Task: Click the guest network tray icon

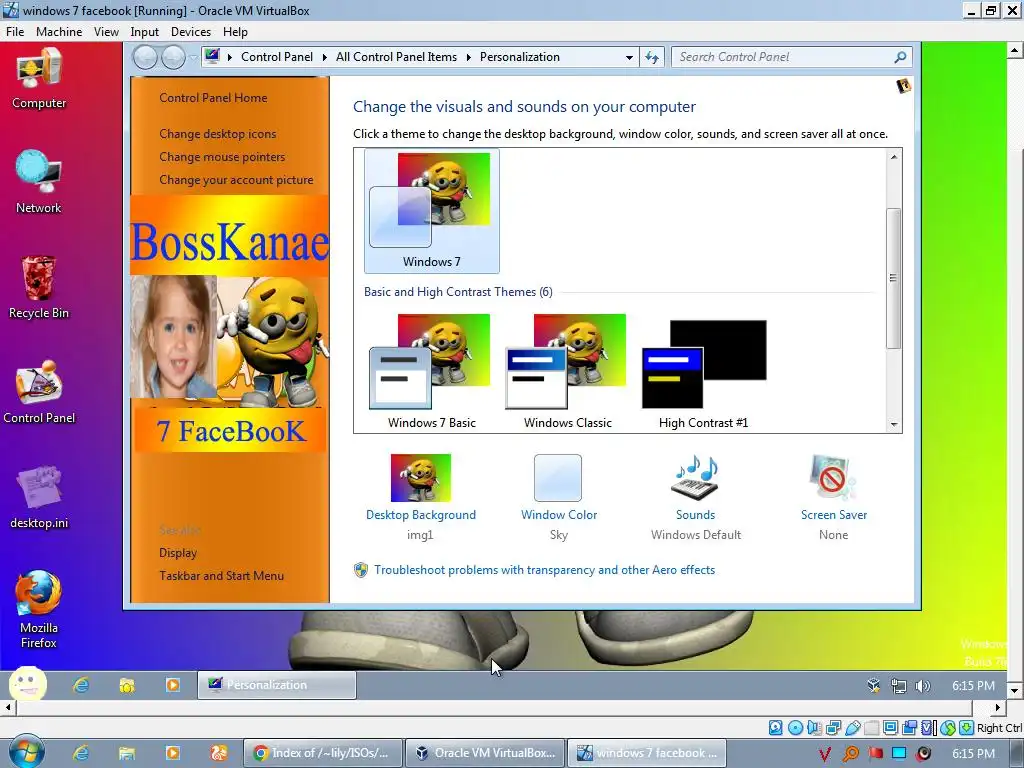Action: click(899, 686)
